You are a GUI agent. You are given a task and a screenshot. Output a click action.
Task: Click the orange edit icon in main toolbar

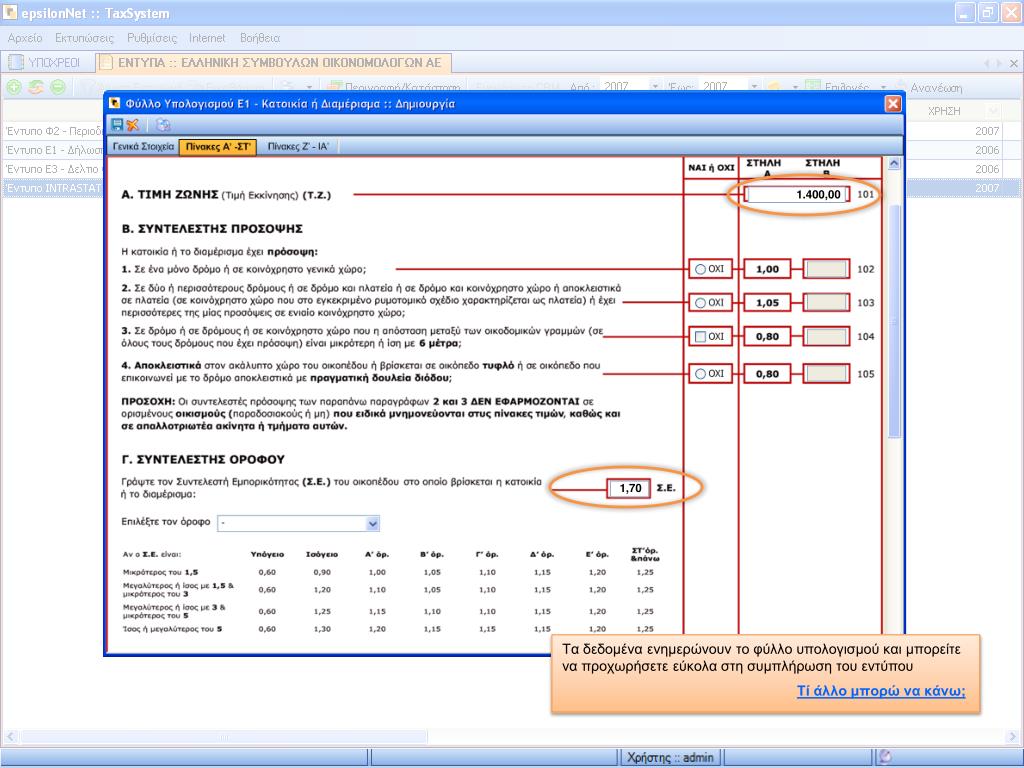36,86
